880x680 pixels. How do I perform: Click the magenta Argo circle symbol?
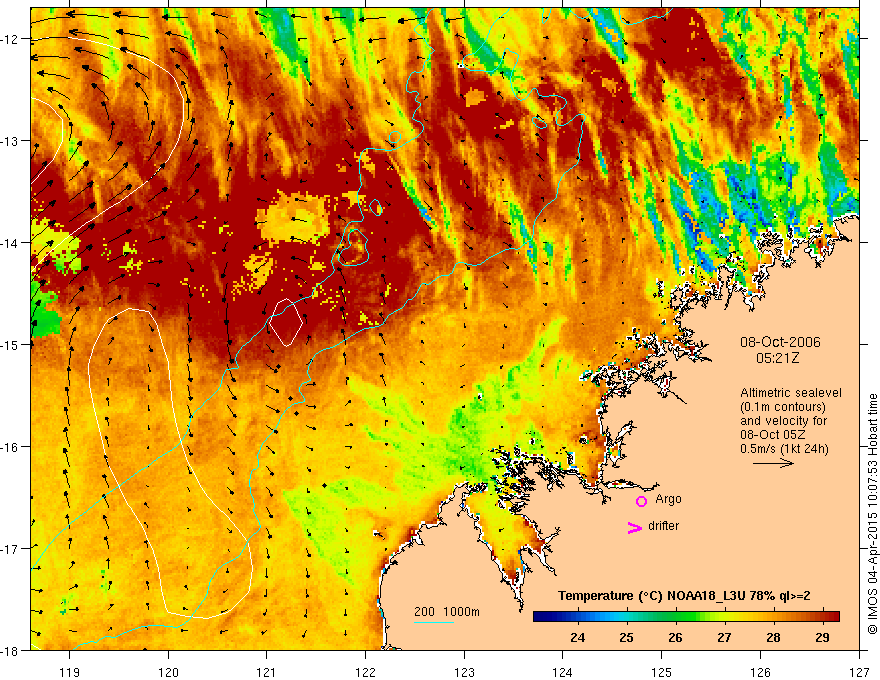(641, 501)
